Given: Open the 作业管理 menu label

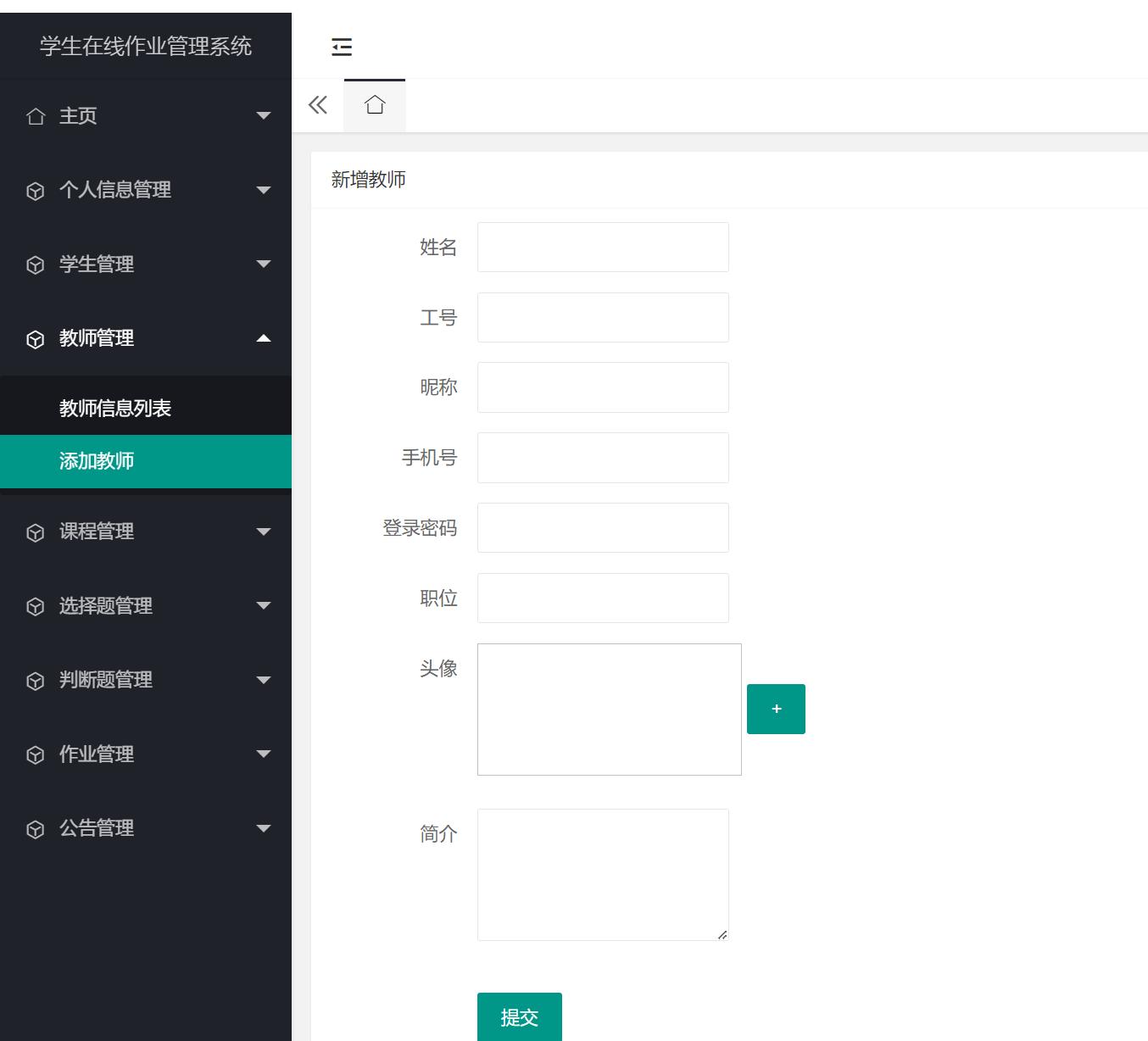Looking at the screenshot, I should (x=97, y=754).
